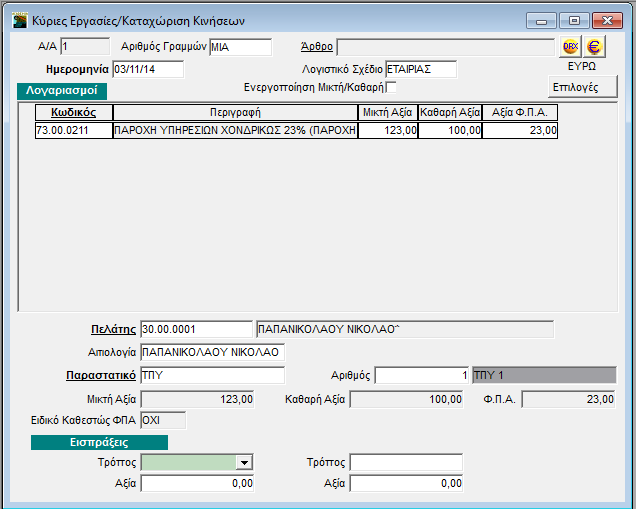Focus the Ημερομηνία date field 03/11/14
The width and height of the screenshot is (636, 509).
click(148, 69)
